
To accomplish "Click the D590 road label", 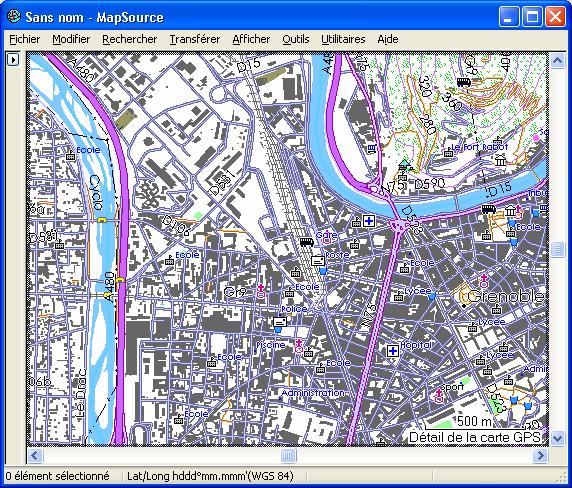I will [429, 183].
